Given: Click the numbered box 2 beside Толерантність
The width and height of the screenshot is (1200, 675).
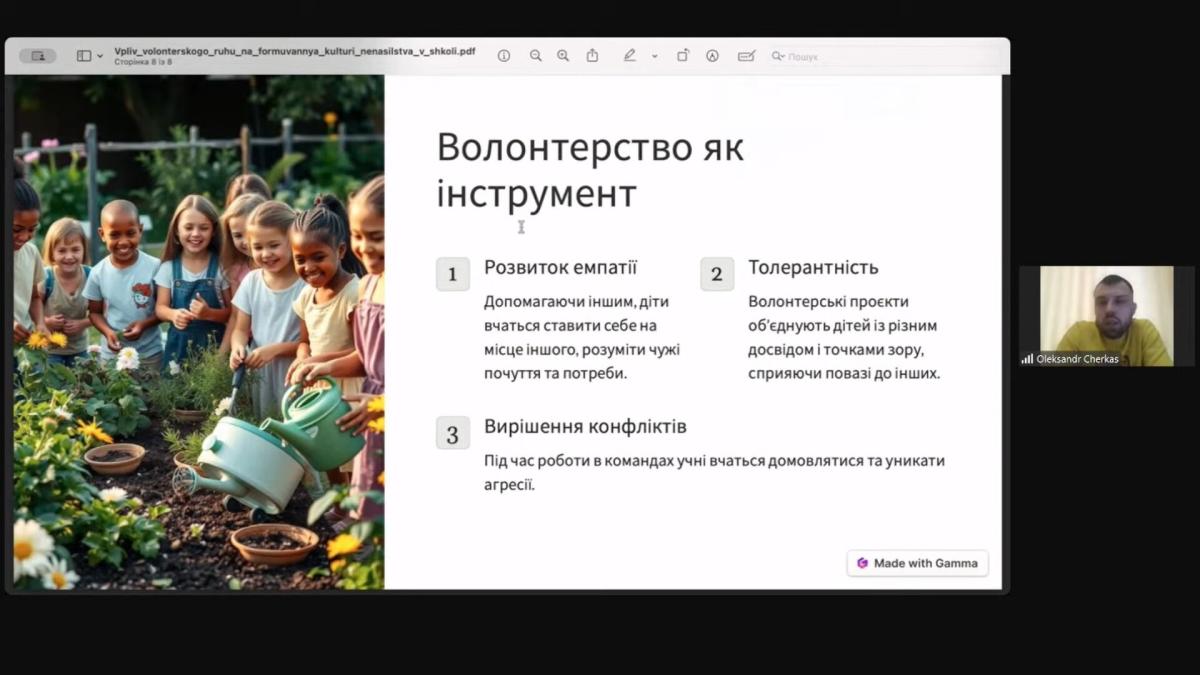Looking at the screenshot, I should (x=717, y=274).
